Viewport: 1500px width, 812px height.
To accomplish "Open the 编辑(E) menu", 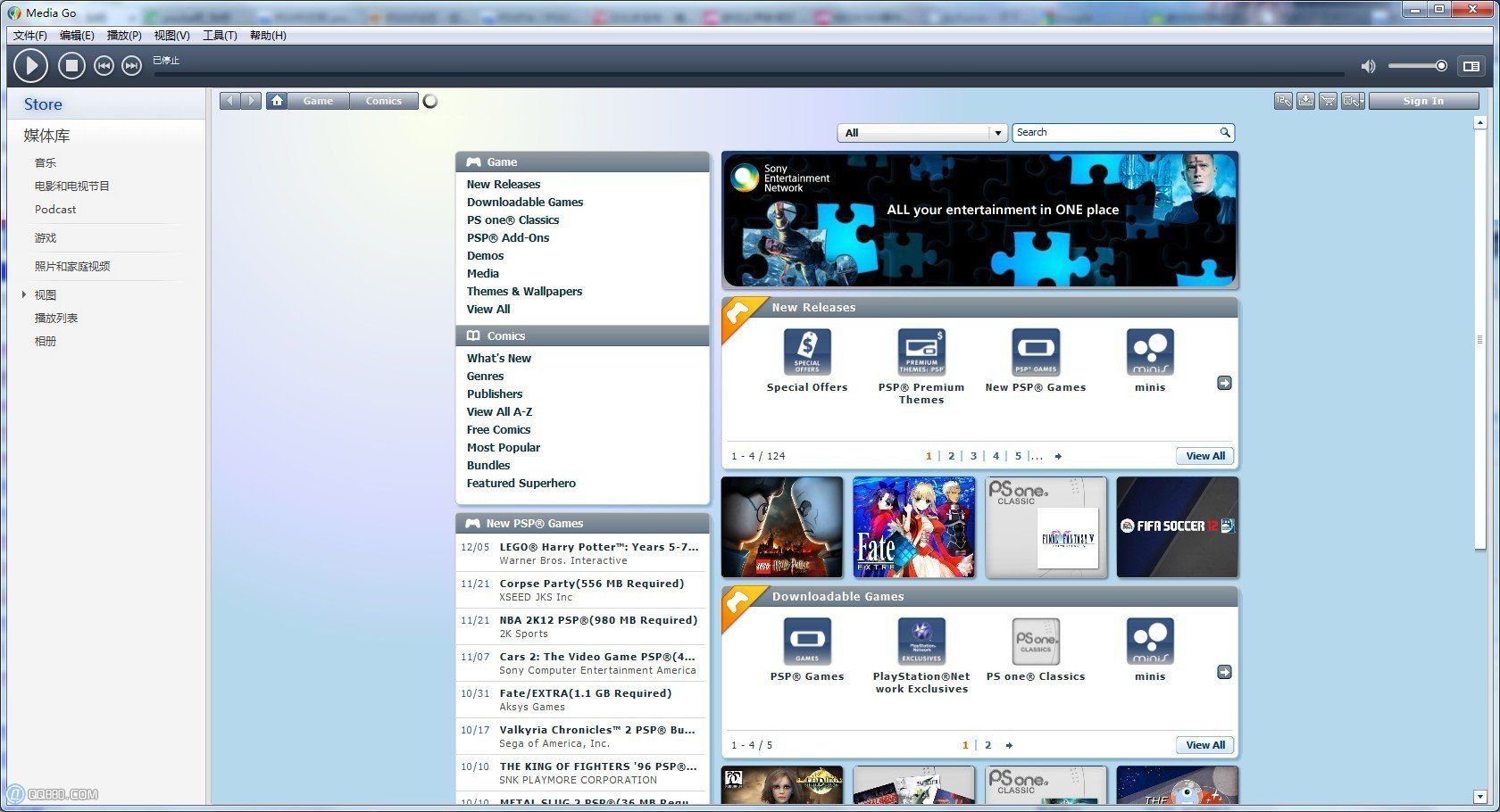I will click(x=77, y=36).
